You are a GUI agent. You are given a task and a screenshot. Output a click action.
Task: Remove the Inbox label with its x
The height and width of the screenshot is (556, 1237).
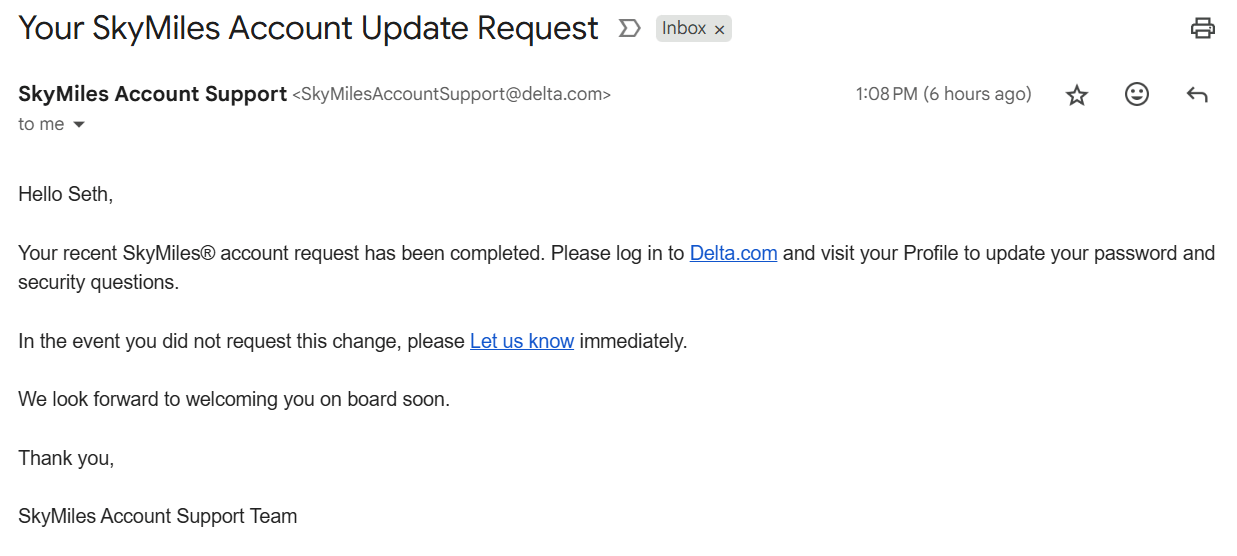click(x=719, y=30)
